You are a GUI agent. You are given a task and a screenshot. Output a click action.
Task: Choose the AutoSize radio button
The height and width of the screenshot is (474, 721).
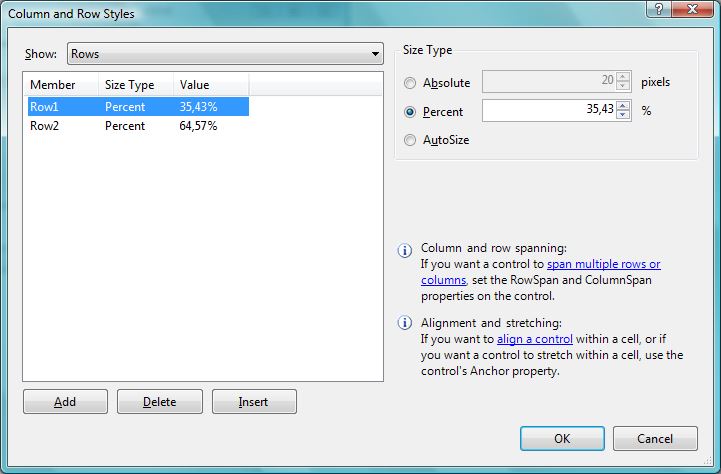point(410,141)
